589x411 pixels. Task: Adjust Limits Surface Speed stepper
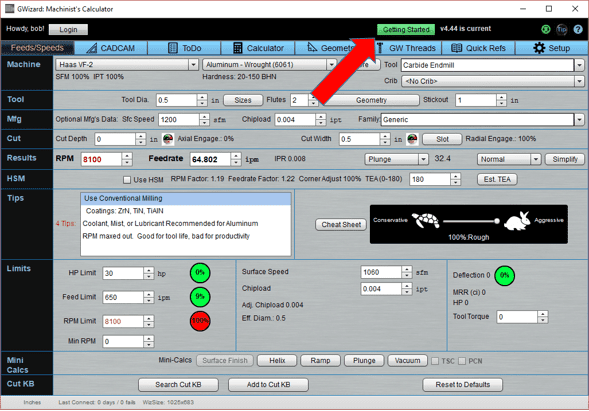tap(406, 272)
